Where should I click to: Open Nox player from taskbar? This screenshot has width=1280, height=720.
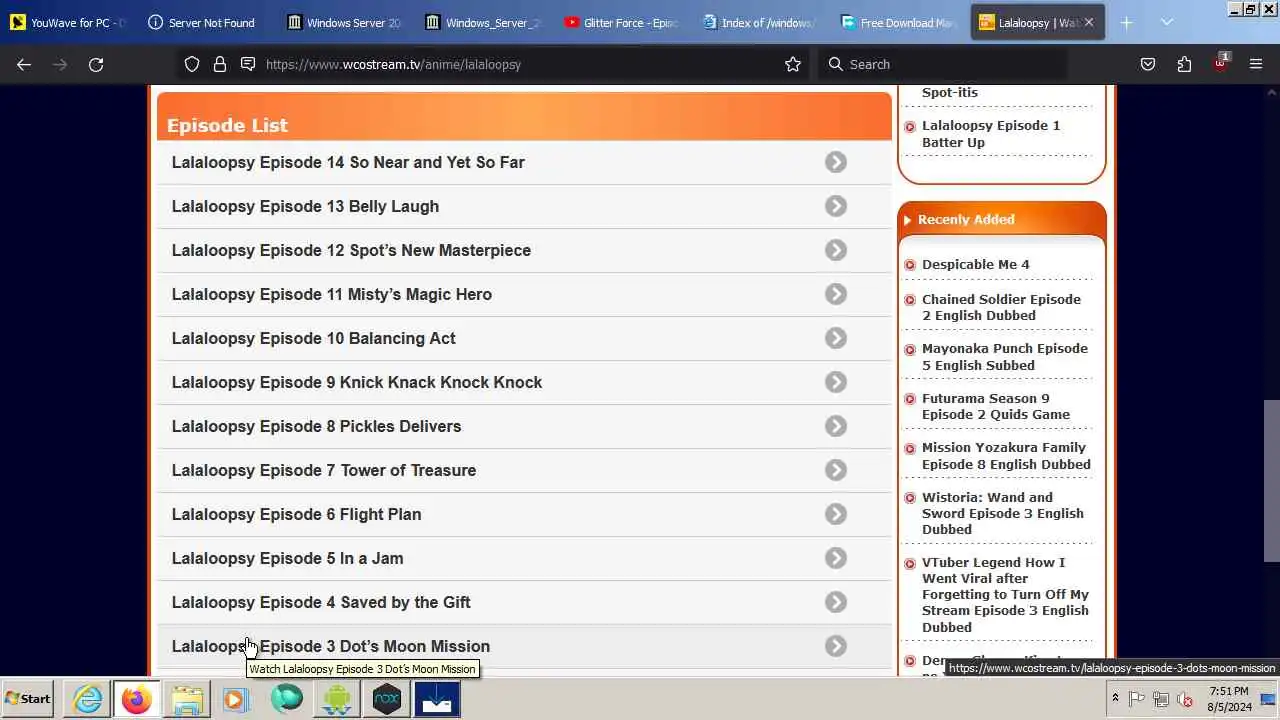pyautogui.click(x=387, y=699)
